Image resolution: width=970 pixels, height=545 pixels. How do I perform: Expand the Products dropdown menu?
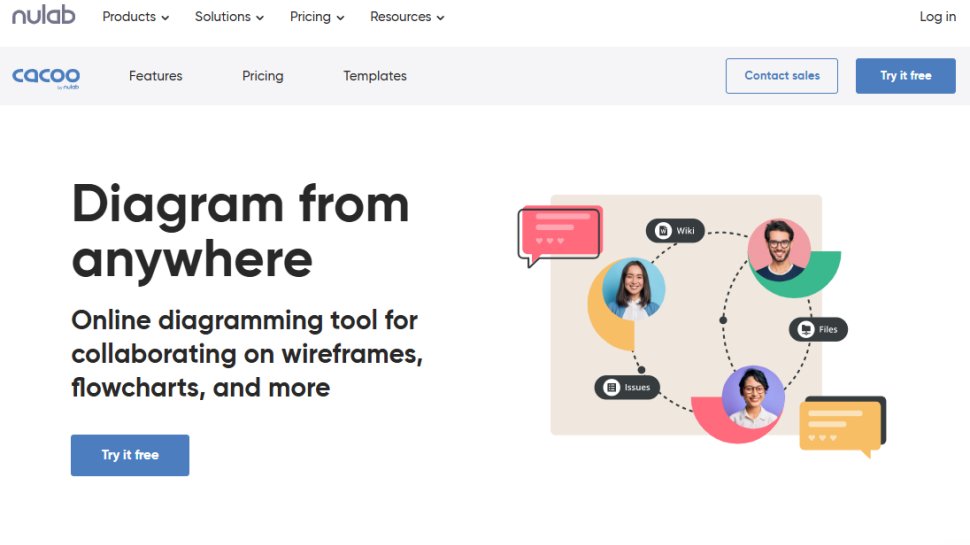tap(135, 17)
